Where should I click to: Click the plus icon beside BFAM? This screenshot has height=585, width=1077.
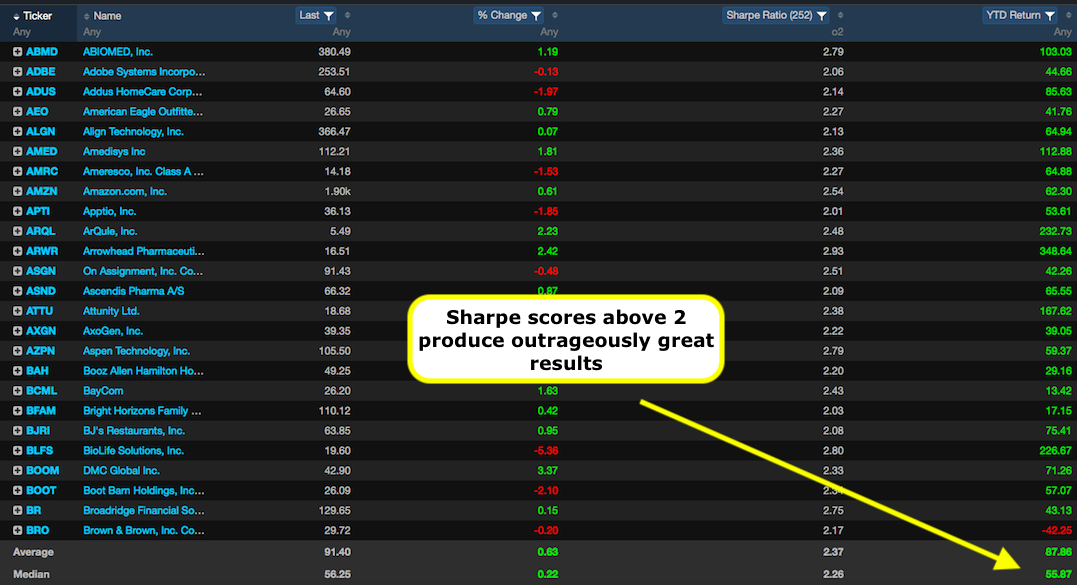(x=17, y=410)
